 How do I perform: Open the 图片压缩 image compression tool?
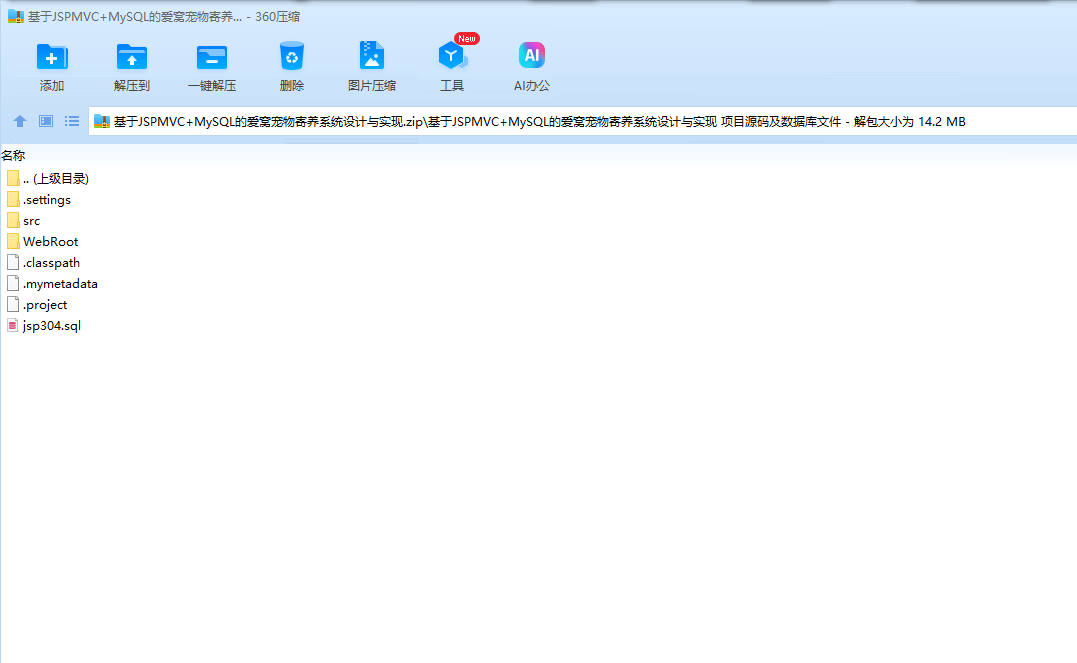[x=372, y=56]
